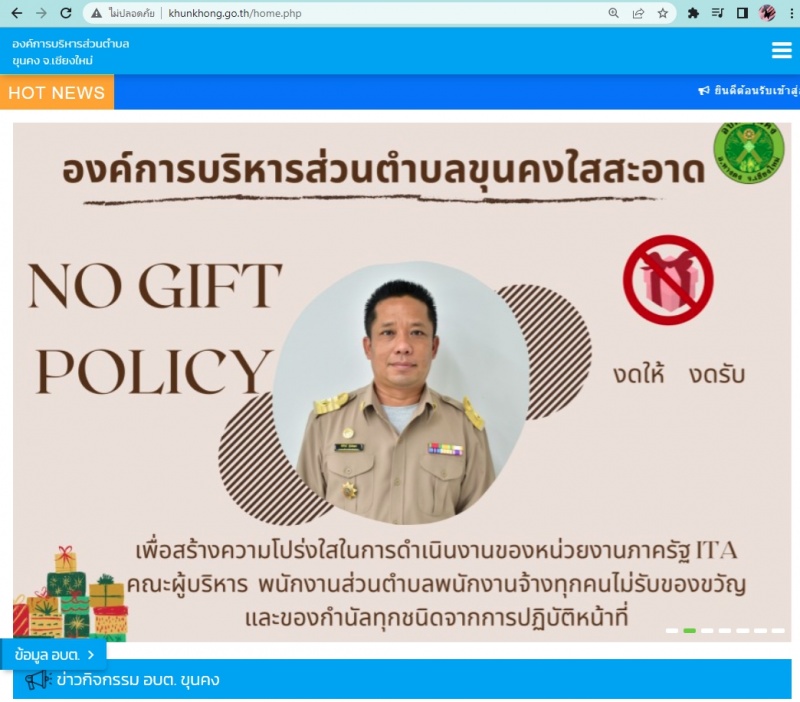
Task: Toggle the browser side panel
Action: click(x=742, y=13)
